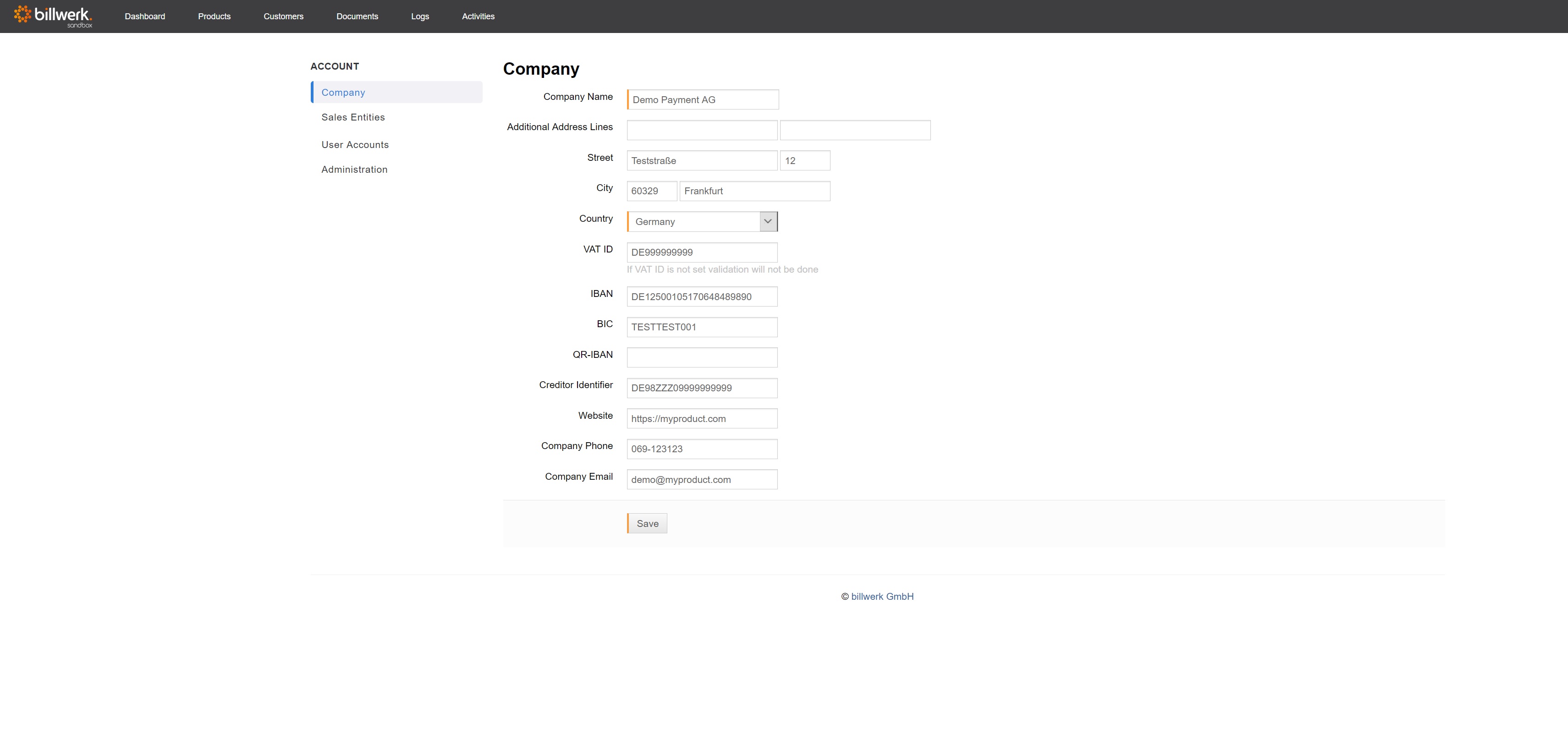
Task: Click the Street label
Action: click(x=600, y=158)
